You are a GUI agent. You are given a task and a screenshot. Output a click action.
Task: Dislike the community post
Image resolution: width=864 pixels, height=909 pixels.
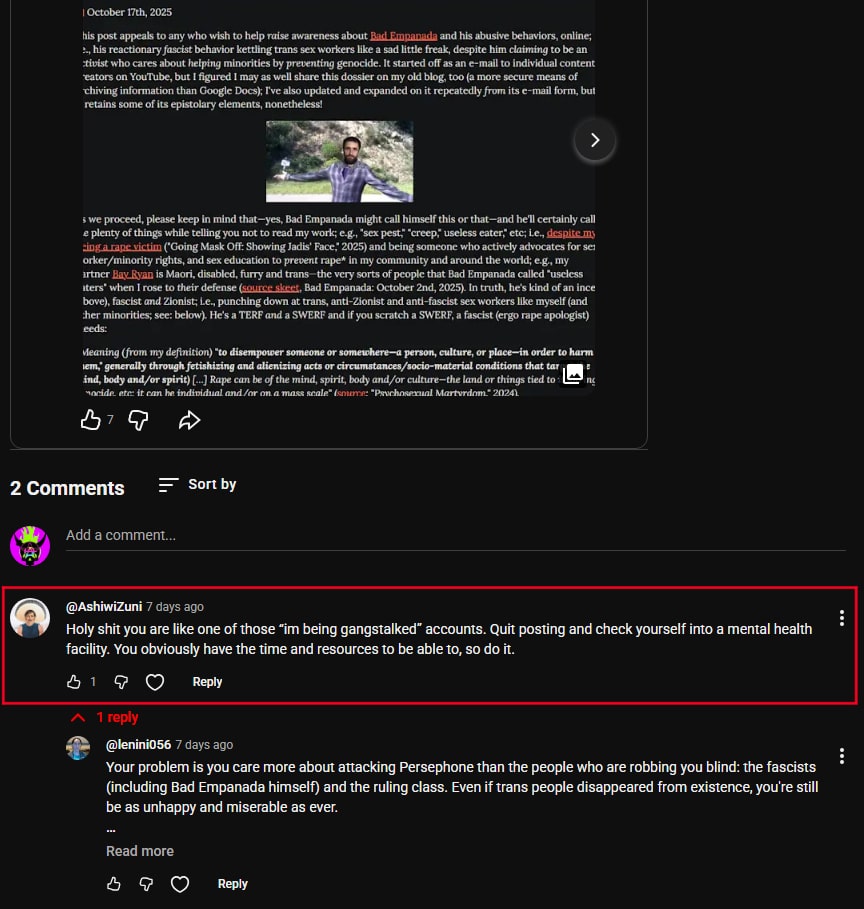pos(138,420)
